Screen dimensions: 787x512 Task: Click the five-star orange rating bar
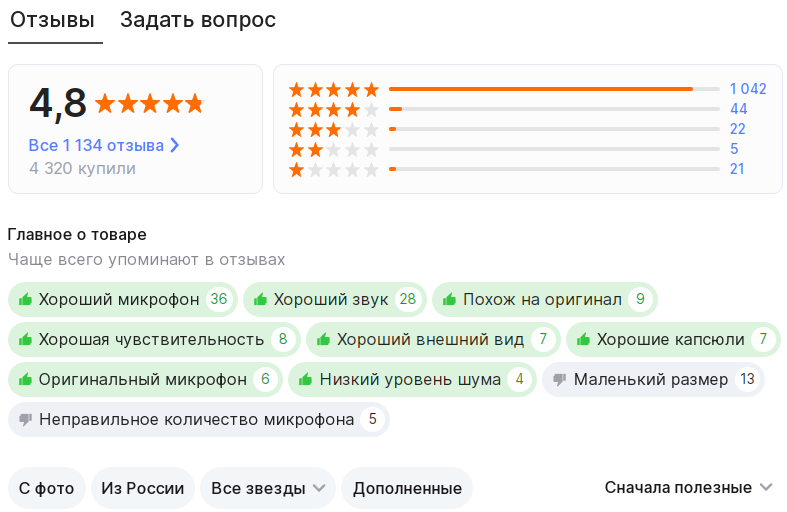point(540,89)
